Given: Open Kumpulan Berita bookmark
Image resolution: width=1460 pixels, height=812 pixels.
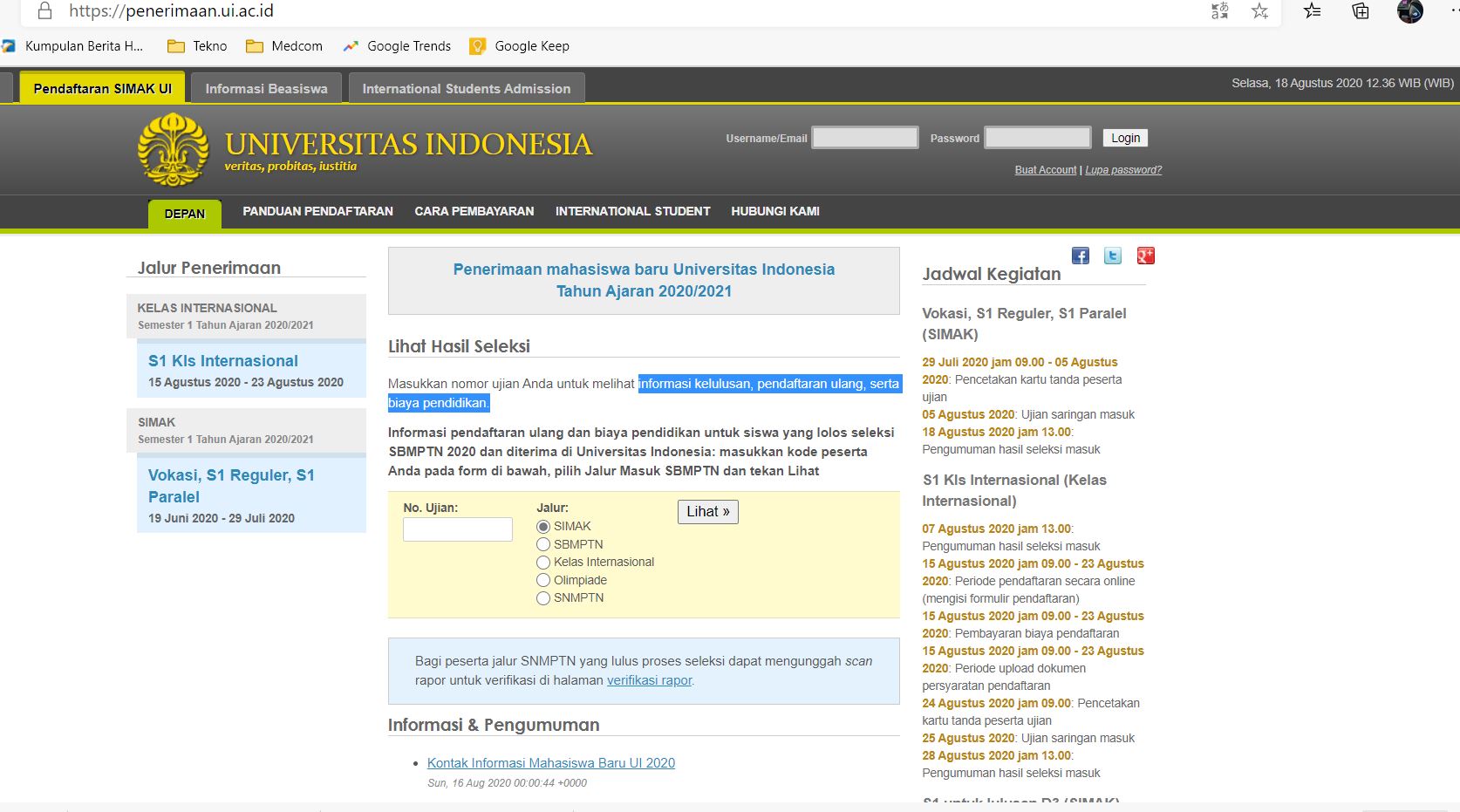Looking at the screenshot, I should click(72, 46).
